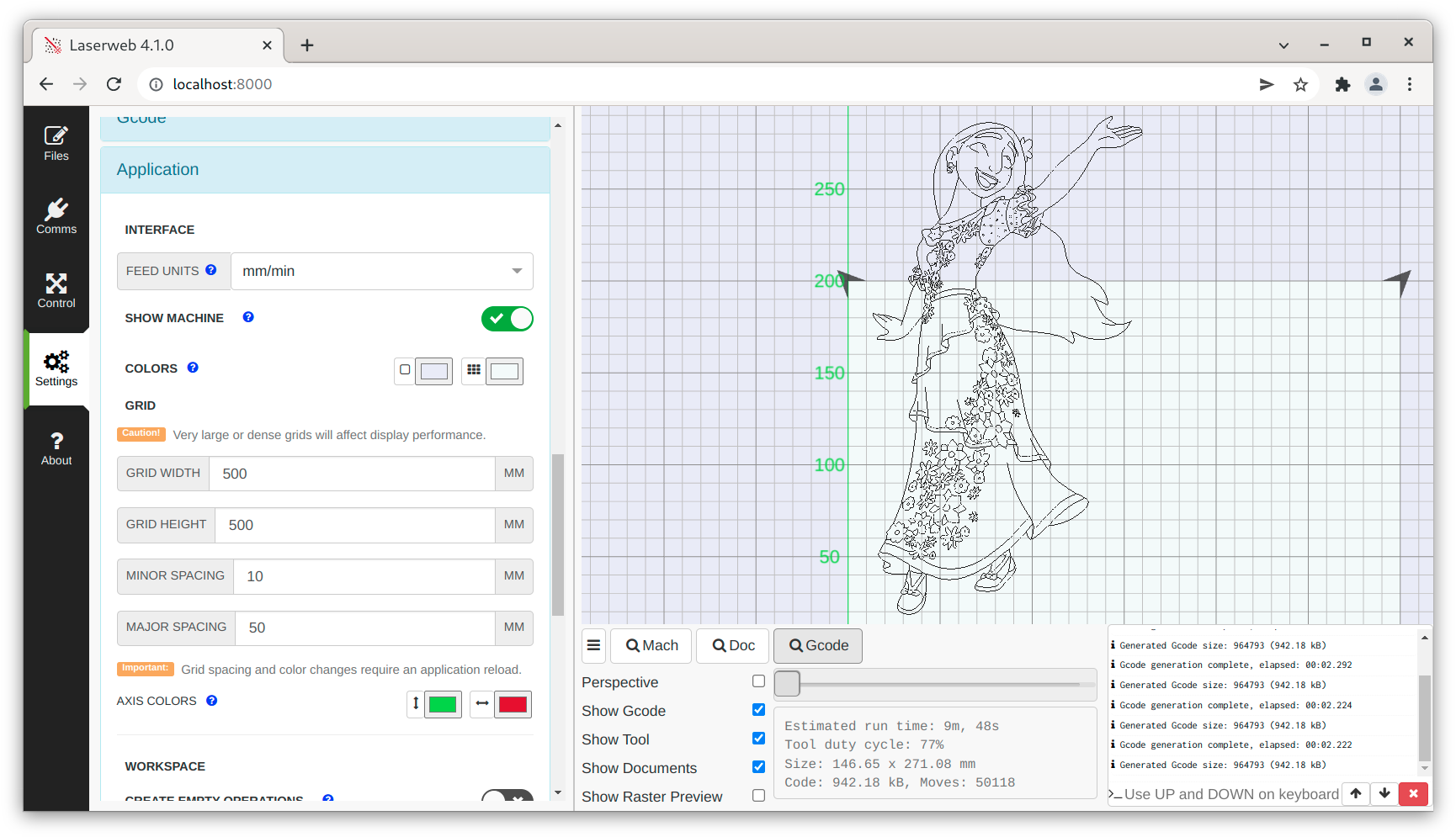Open the Chrome three-dot menu
The image size is (1456, 837).
coord(1410,84)
